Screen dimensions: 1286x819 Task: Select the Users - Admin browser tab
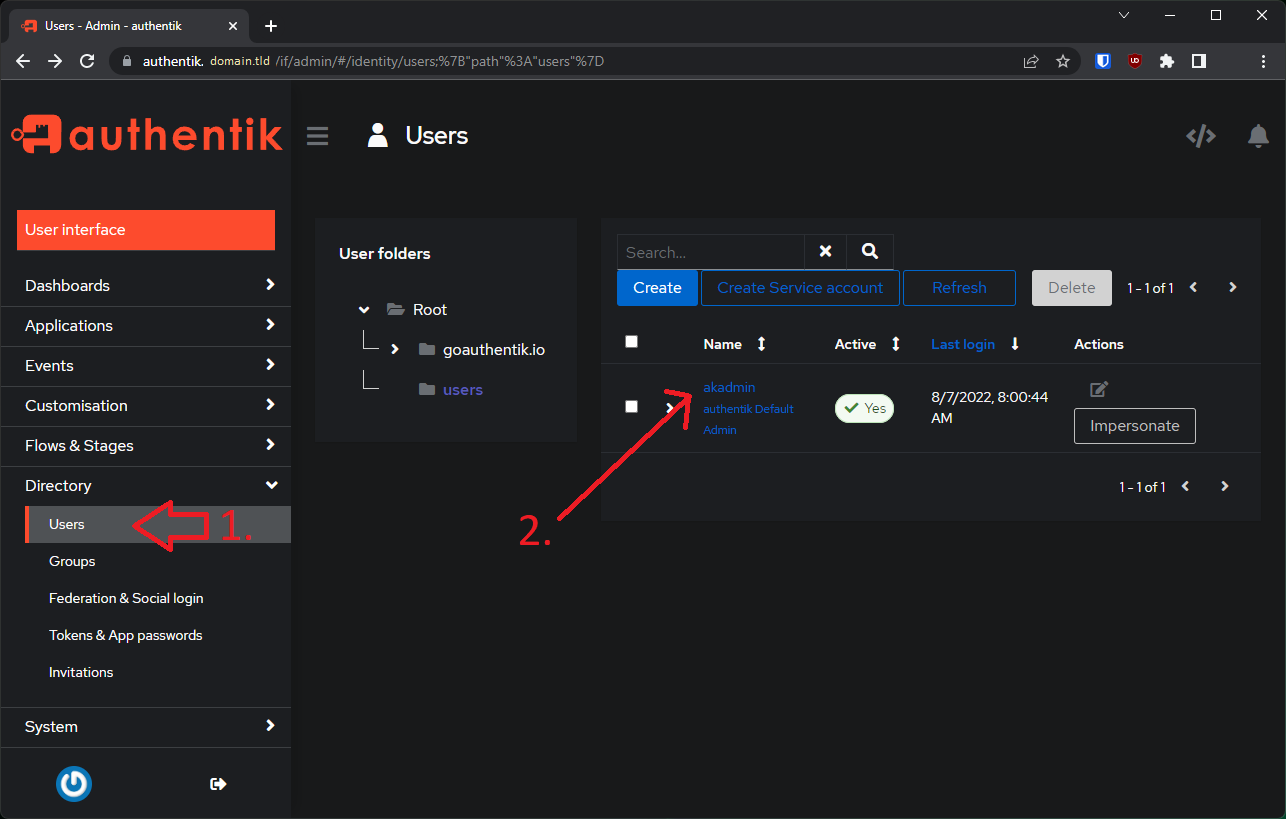coord(130,26)
